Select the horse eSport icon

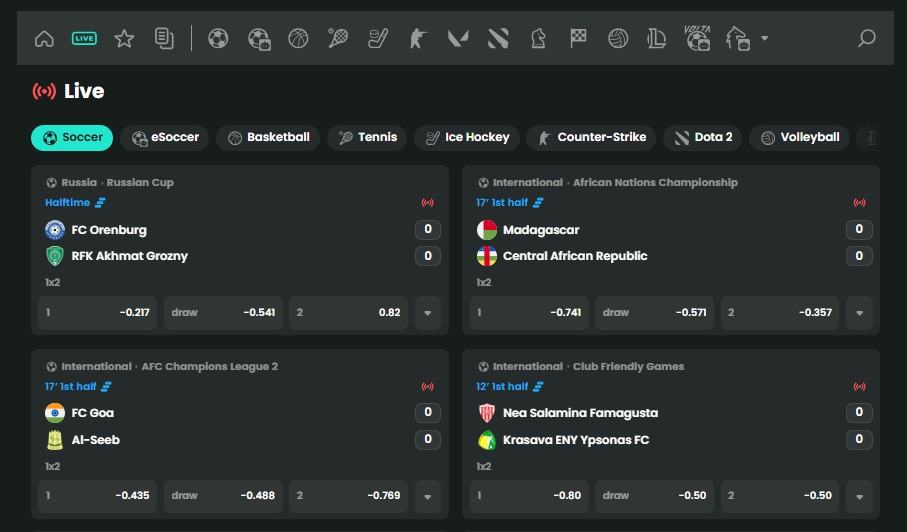coord(738,39)
